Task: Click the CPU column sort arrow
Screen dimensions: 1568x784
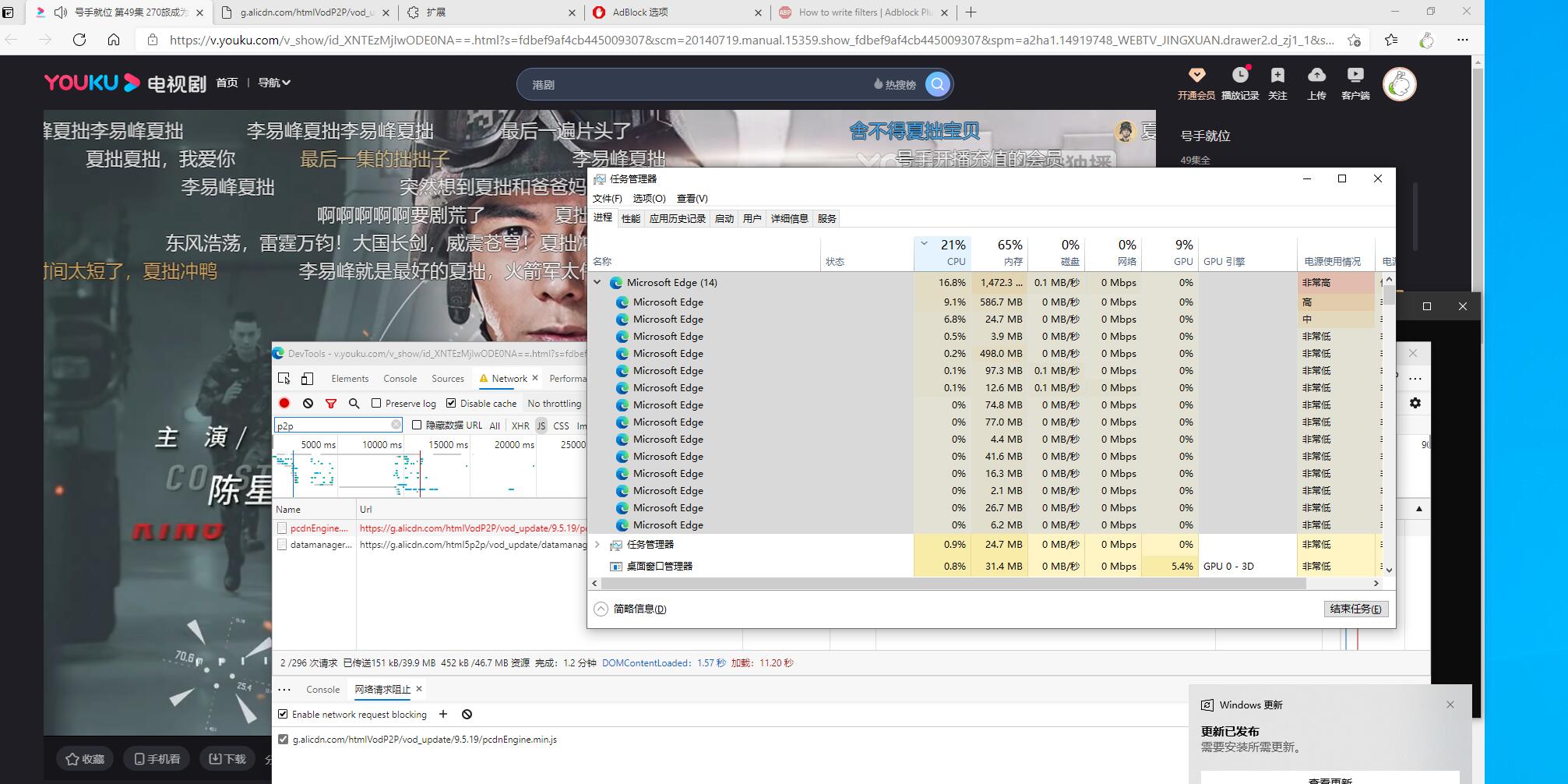Action: click(924, 244)
